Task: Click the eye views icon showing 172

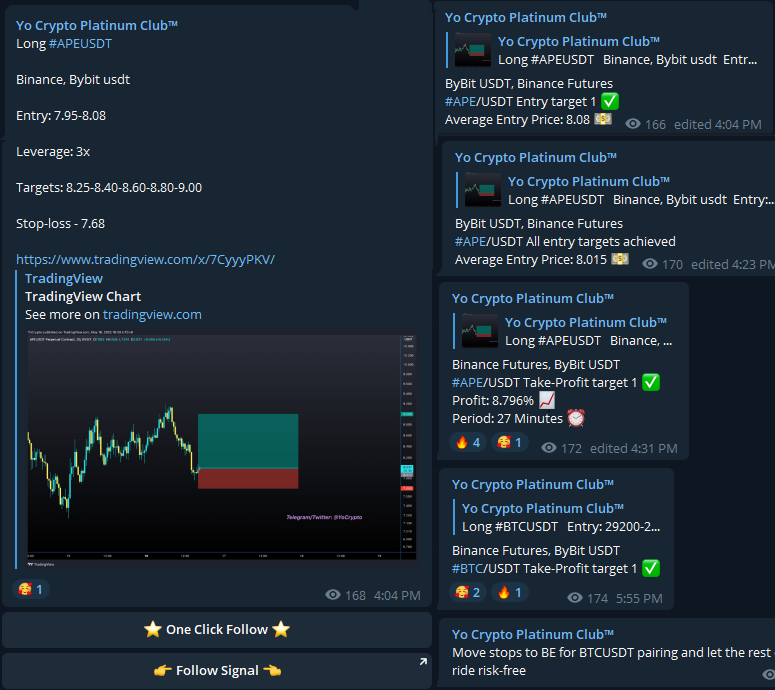Action: pyautogui.click(x=549, y=448)
